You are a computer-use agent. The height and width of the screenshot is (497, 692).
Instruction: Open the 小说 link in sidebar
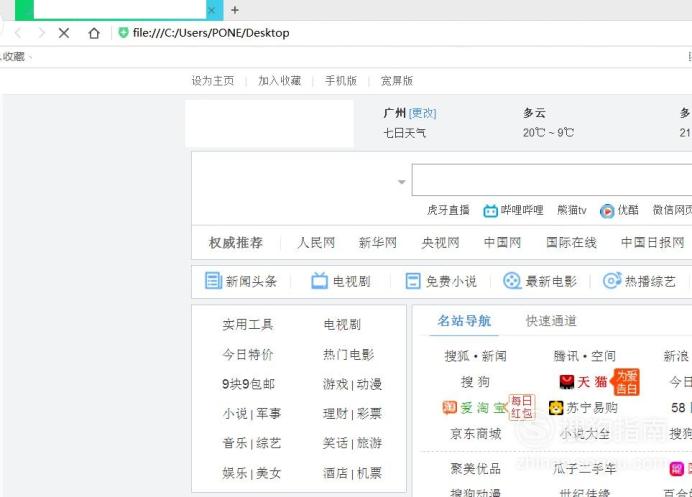coord(235,414)
